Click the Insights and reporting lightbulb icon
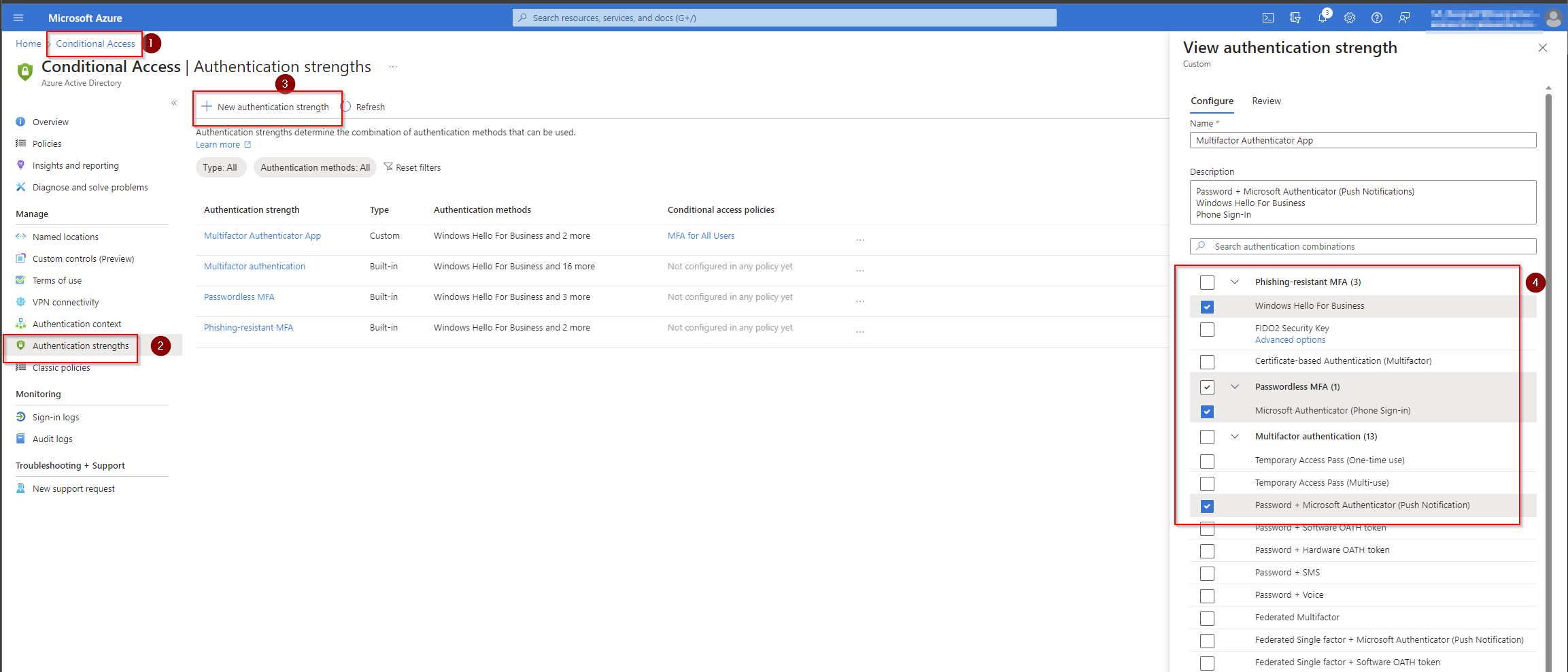 coord(20,165)
